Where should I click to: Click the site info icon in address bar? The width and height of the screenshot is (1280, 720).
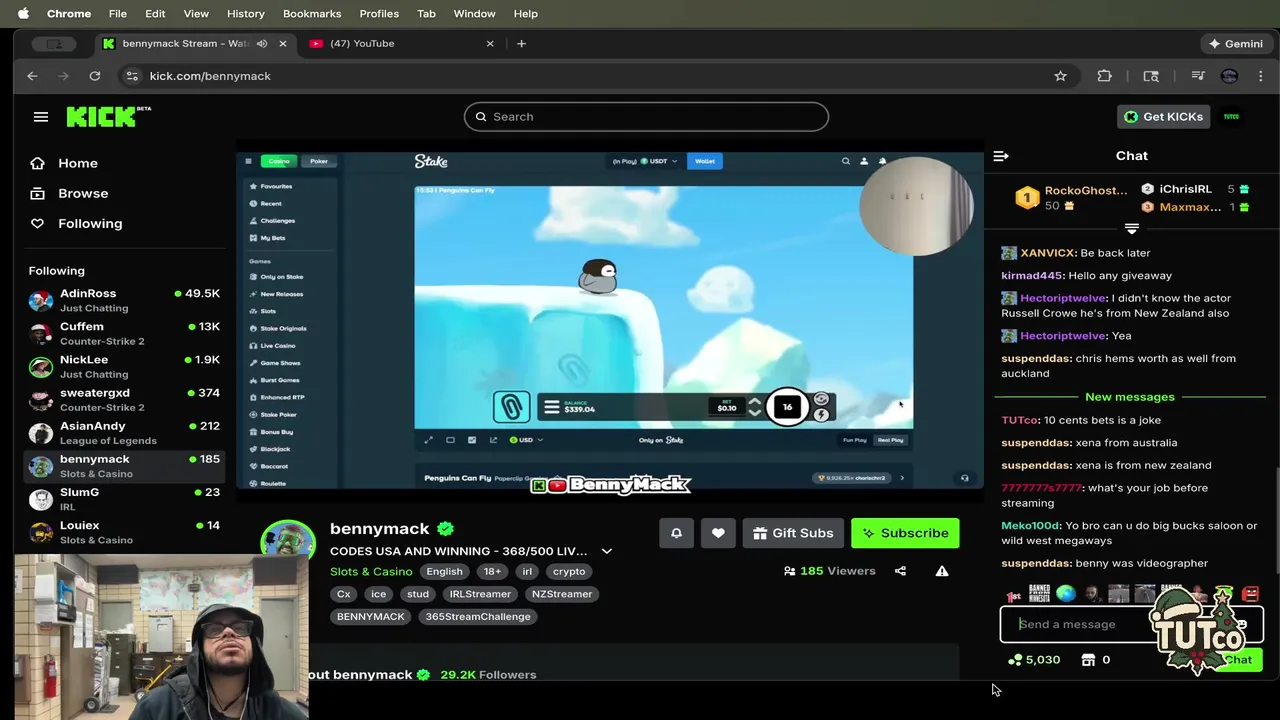132,76
